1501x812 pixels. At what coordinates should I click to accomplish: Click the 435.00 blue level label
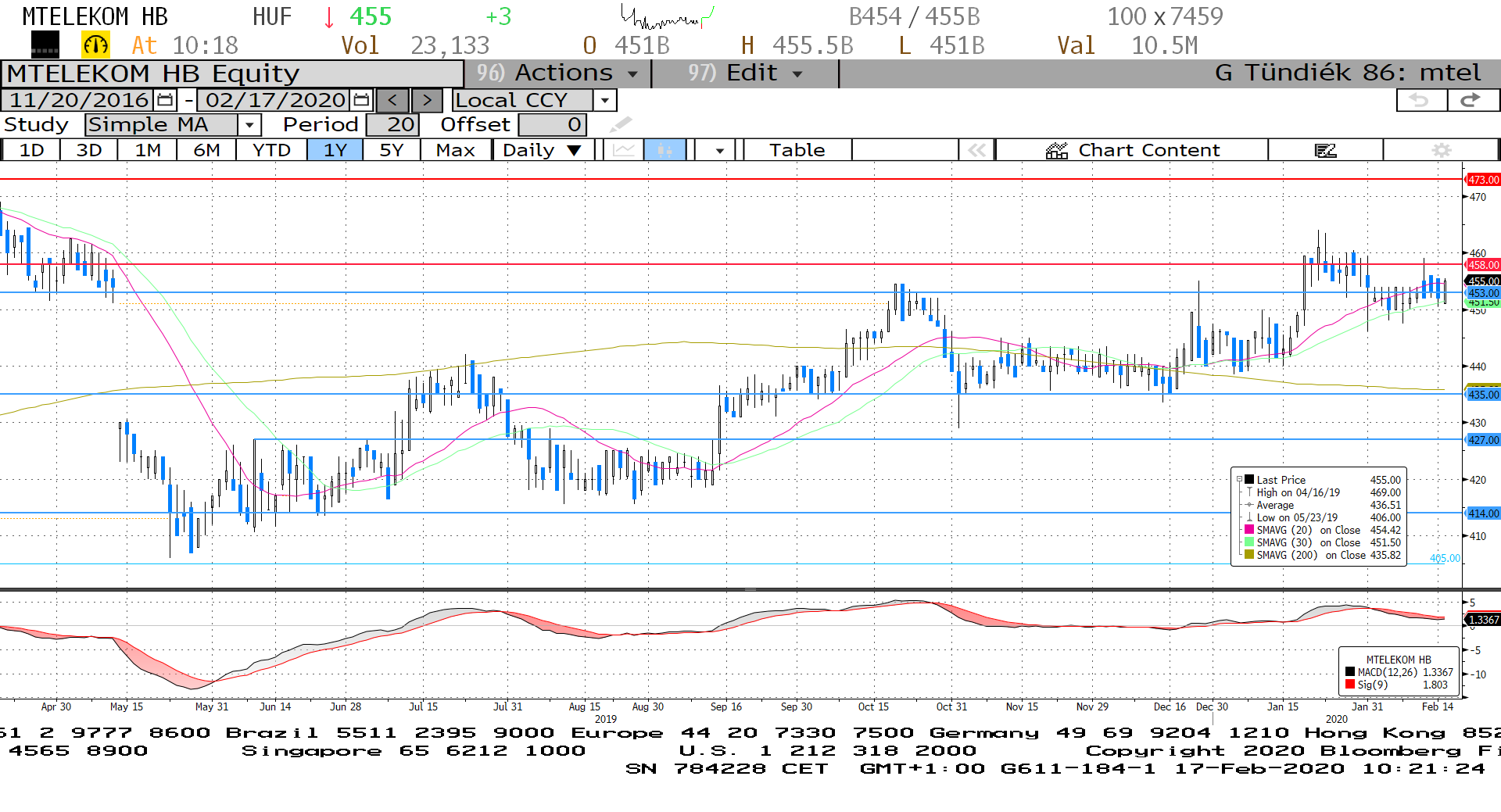(1483, 395)
